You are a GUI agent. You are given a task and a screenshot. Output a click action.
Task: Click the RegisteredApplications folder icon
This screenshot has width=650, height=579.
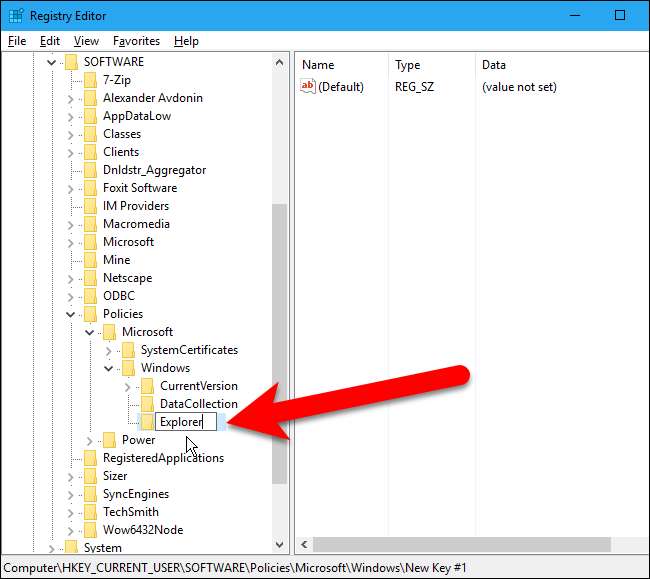tap(90, 458)
